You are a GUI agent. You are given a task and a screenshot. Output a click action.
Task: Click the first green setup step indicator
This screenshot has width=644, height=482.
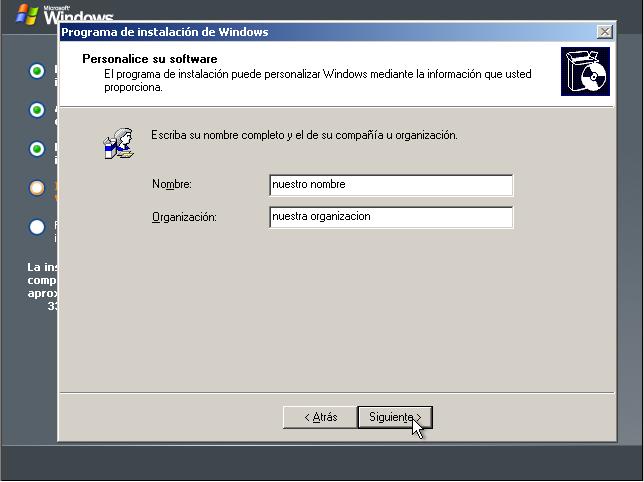37,71
